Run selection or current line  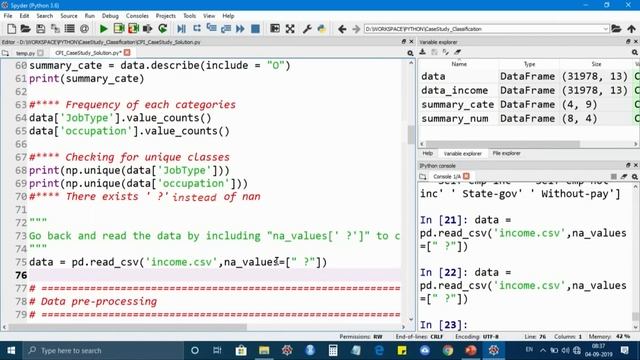click(148, 29)
